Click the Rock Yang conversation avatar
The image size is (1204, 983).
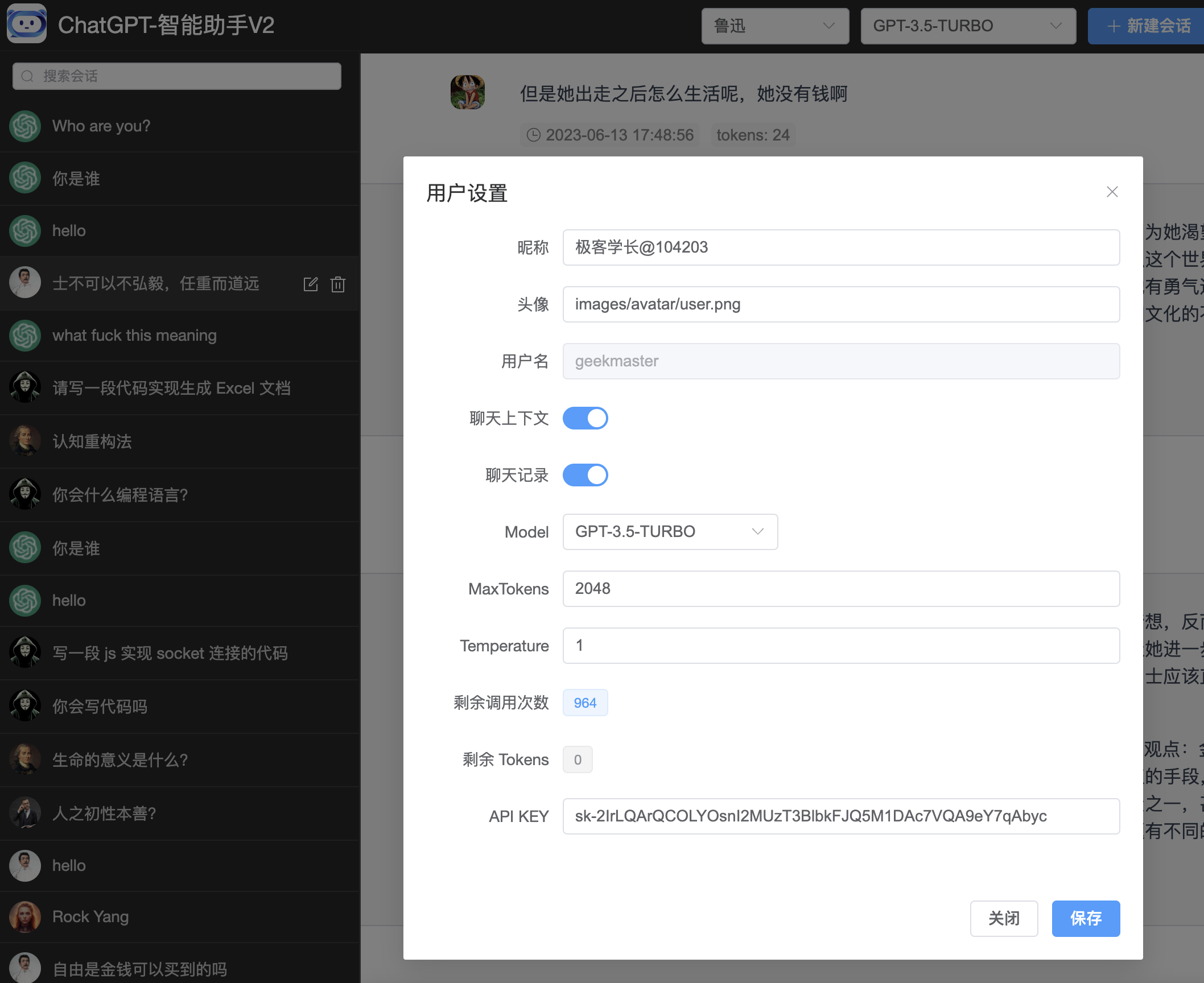(25, 916)
